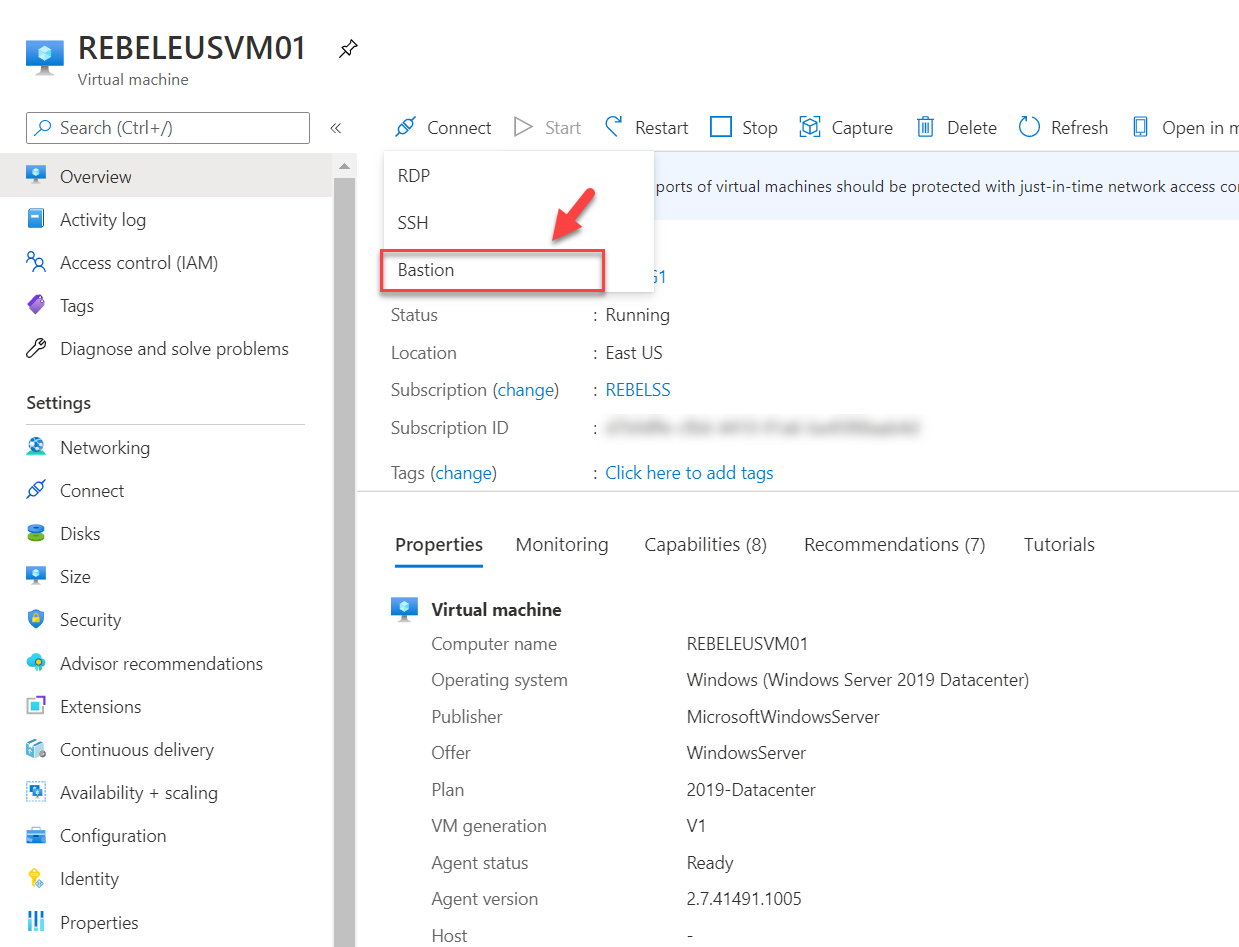1239x947 pixels.
Task: Open the Size icon
Action: point(36,576)
